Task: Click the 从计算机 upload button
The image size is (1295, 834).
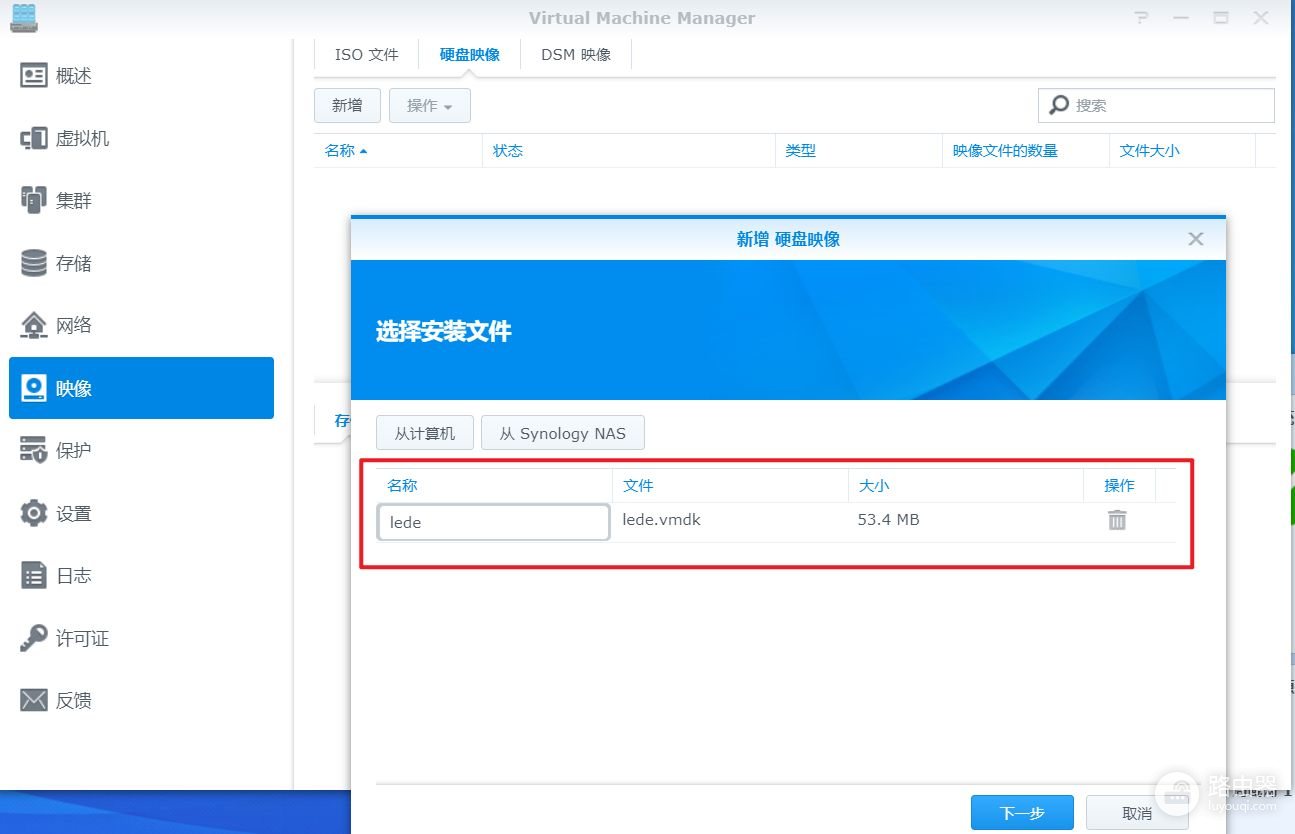Action: [x=424, y=433]
